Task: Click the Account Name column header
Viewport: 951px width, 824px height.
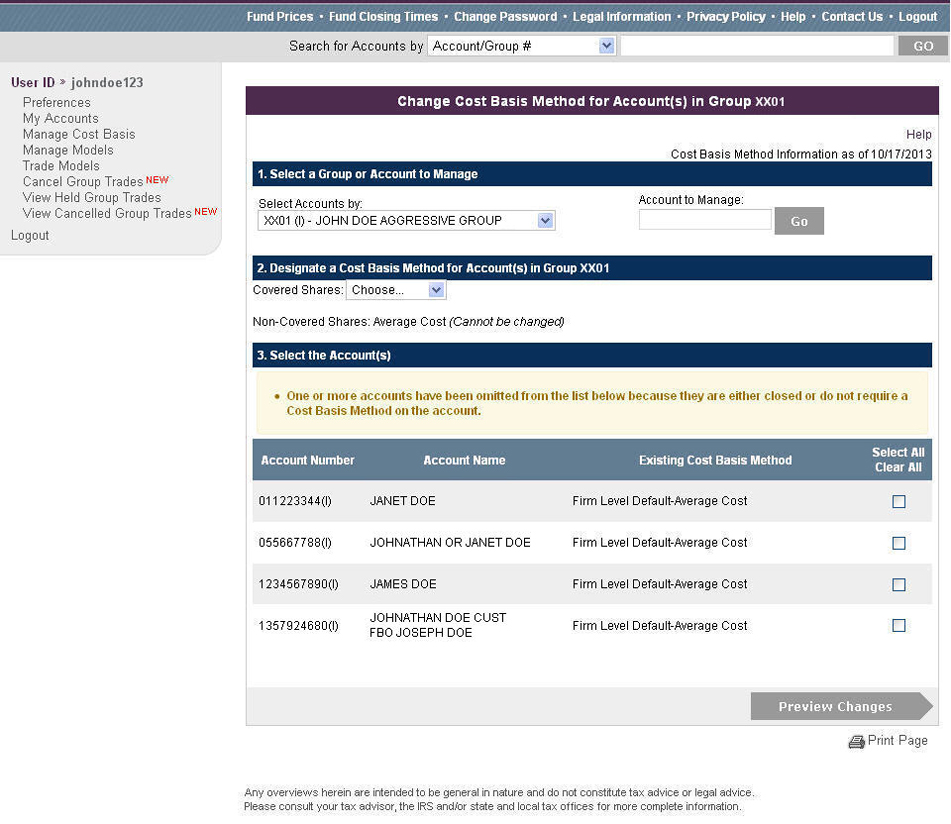Action: pyautogui.click(x=464, y=460)
